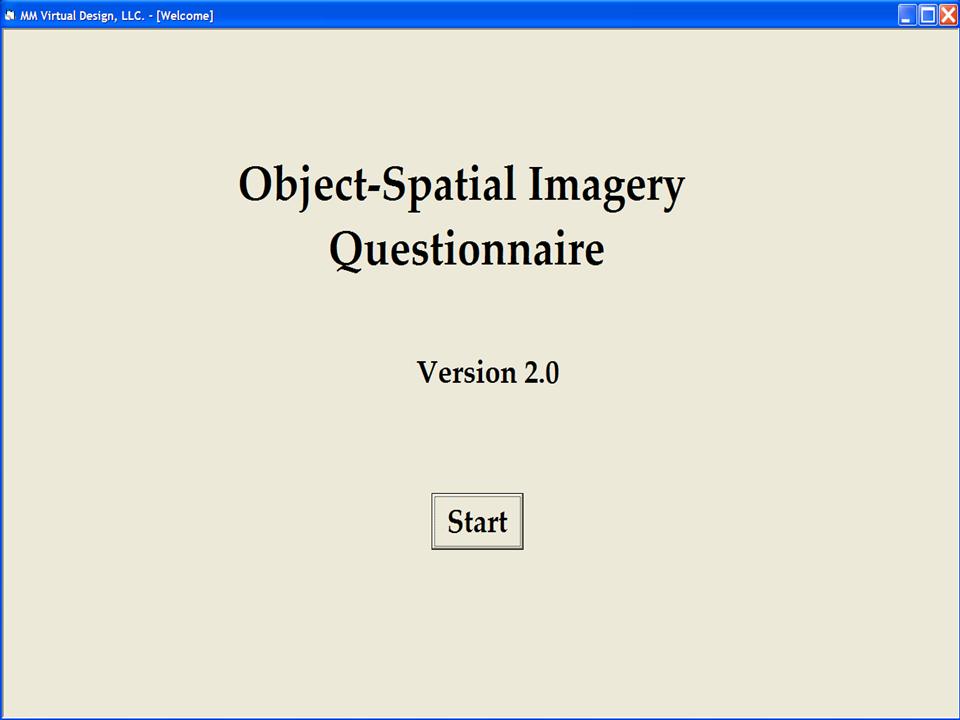Click the application icon in the title bar
The height and width of the screenshot is (720, 960).
(x=10, y=15)
